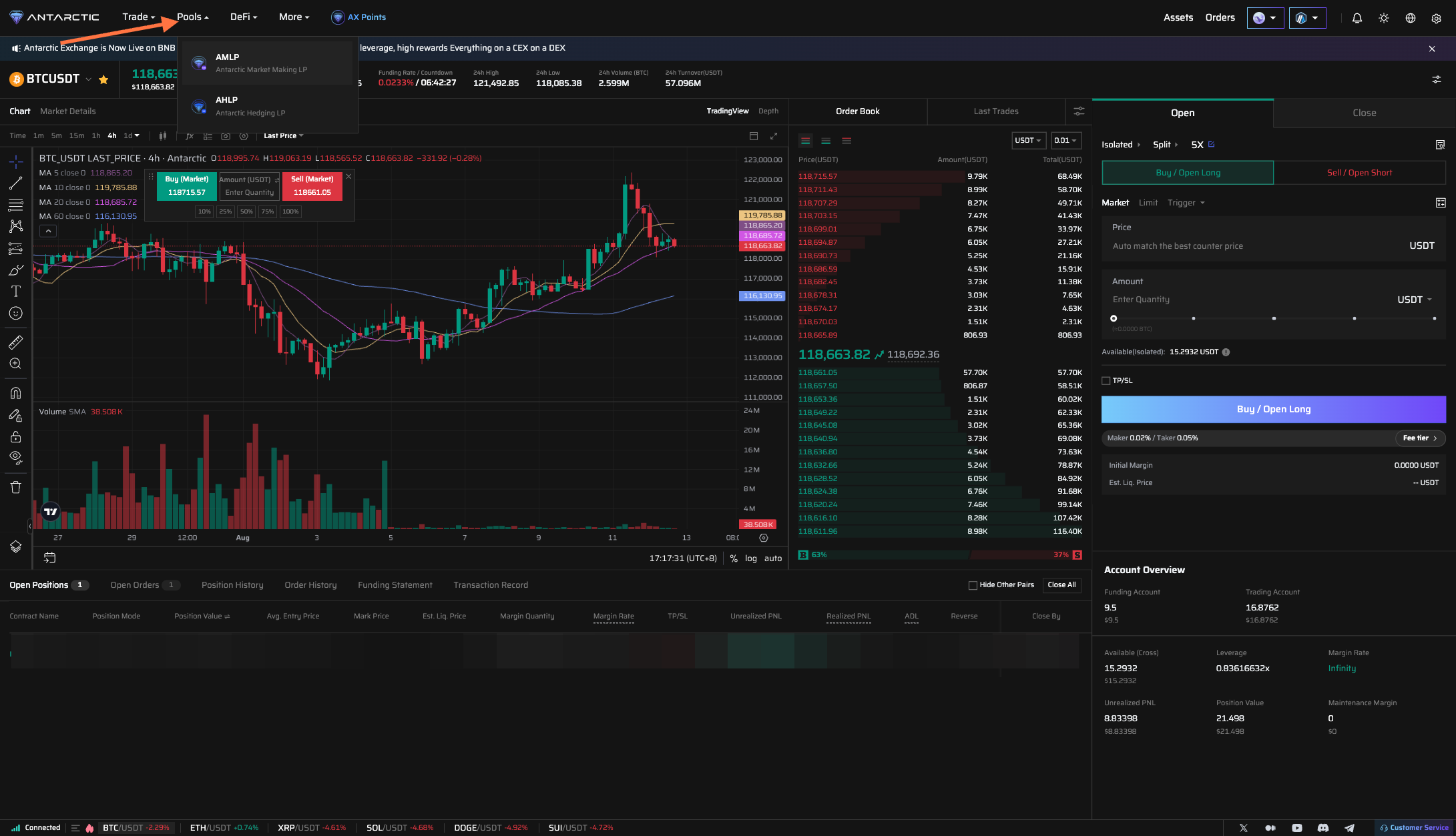Viewport: 1456px width, 836px height.
Task: Open language globe icon
Action: coord(1410,18)
